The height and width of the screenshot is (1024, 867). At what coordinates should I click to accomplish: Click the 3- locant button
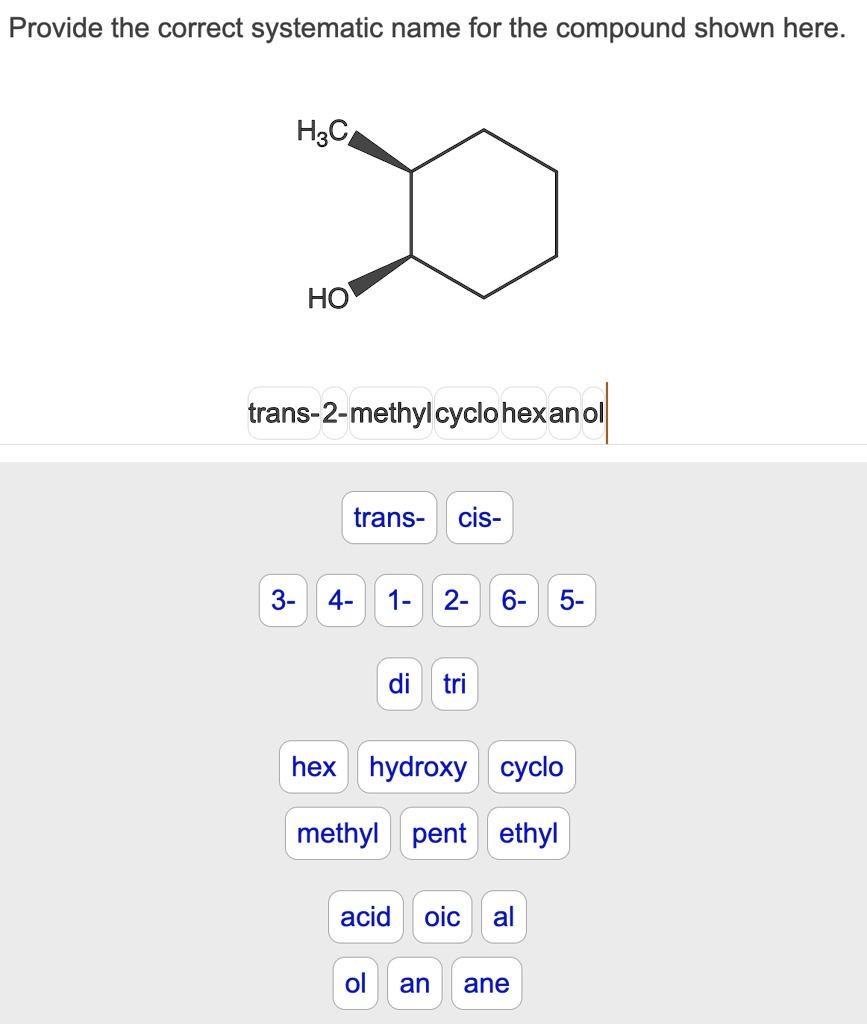tap(283, 601)
